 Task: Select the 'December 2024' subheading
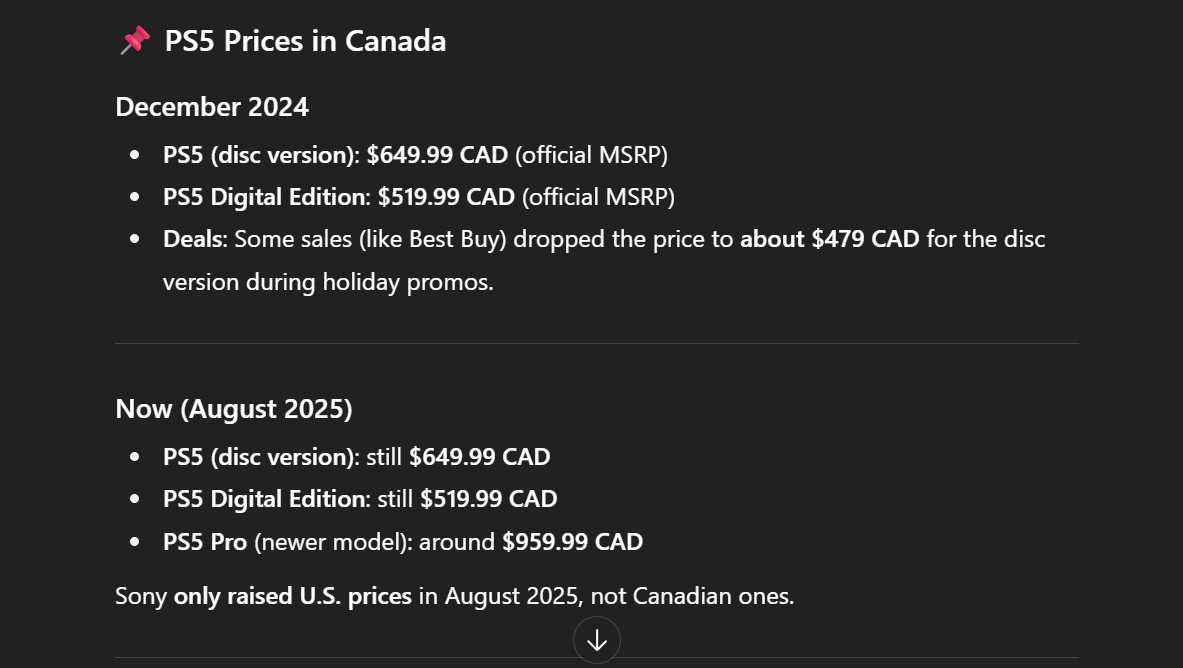(212, 107)
